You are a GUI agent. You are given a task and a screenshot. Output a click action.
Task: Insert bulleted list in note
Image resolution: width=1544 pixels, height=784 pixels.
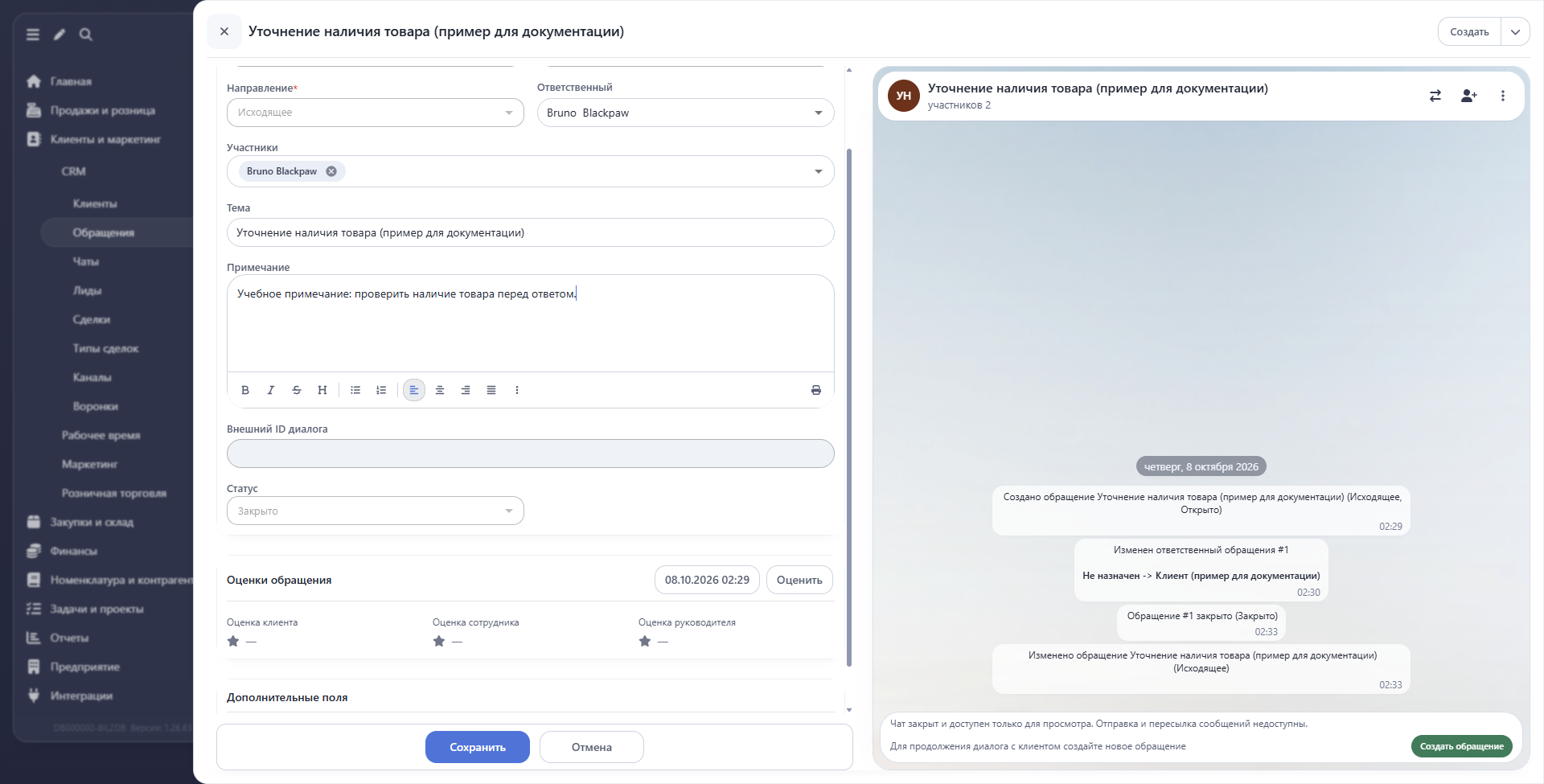pyautogui.click(x=355, y=390)
